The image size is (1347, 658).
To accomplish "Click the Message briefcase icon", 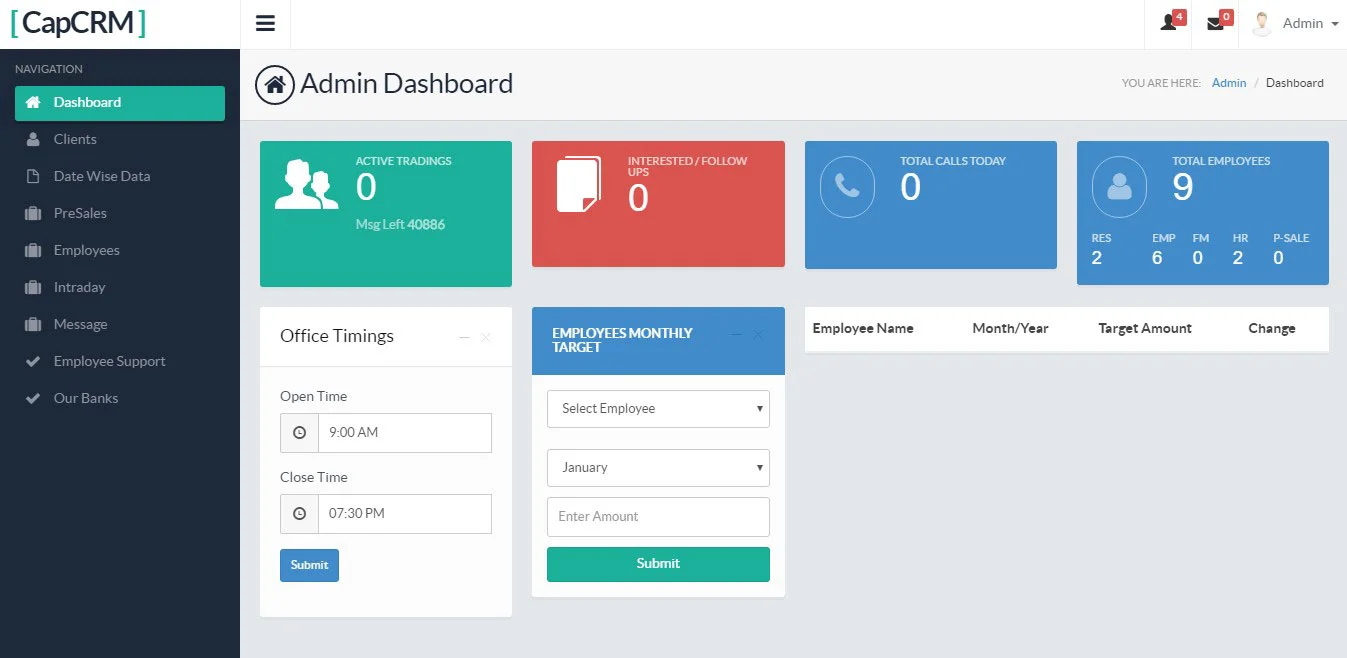I will click(33, 324).
